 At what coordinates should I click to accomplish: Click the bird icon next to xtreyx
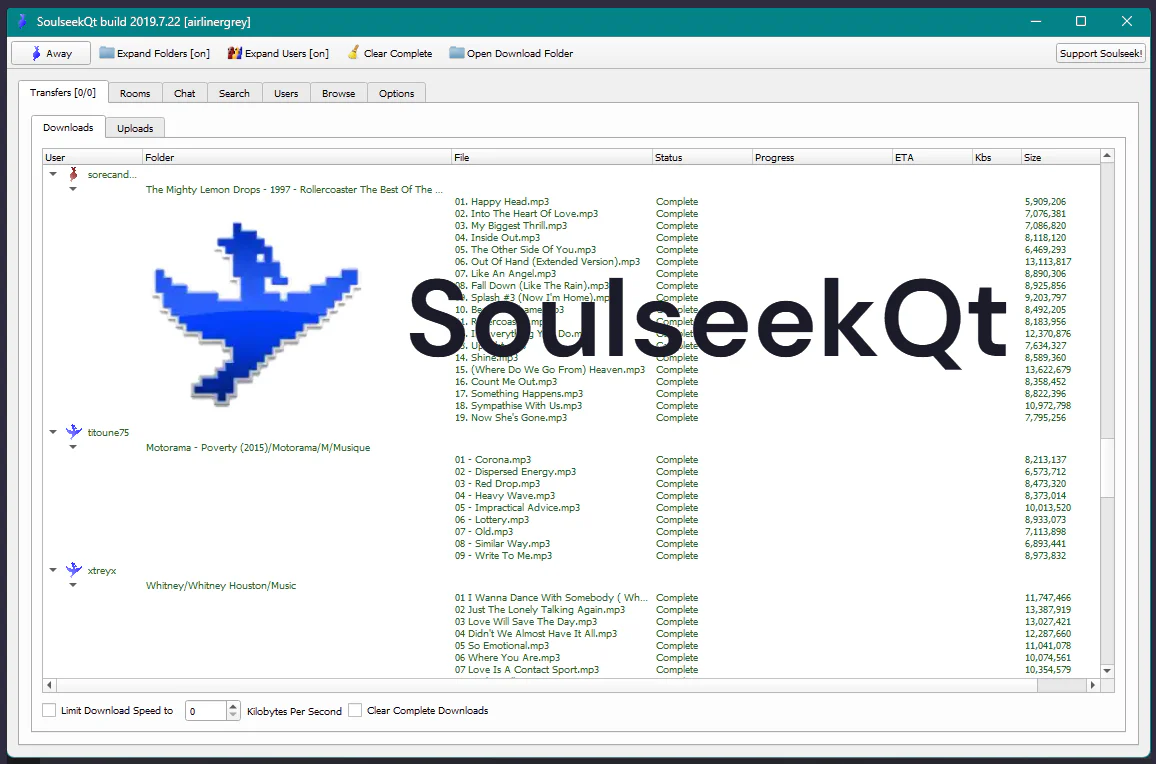point(73,570)
